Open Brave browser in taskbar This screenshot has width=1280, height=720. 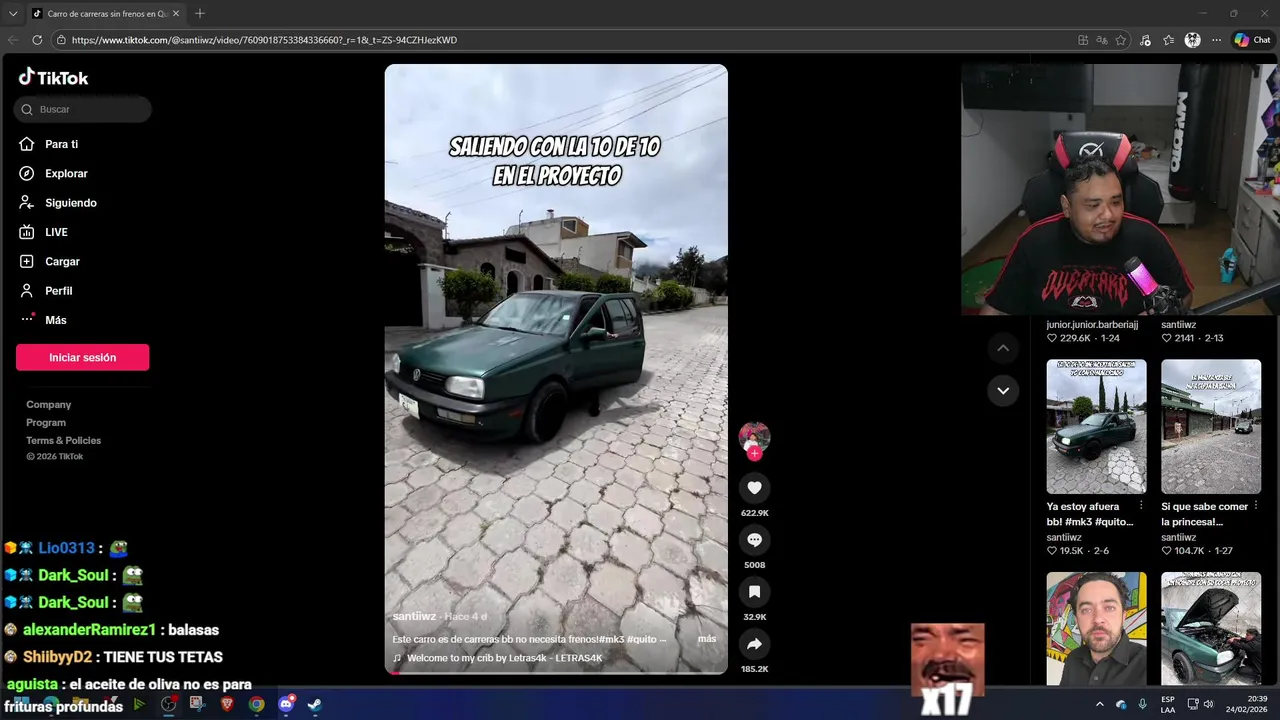tap(227, 704)
